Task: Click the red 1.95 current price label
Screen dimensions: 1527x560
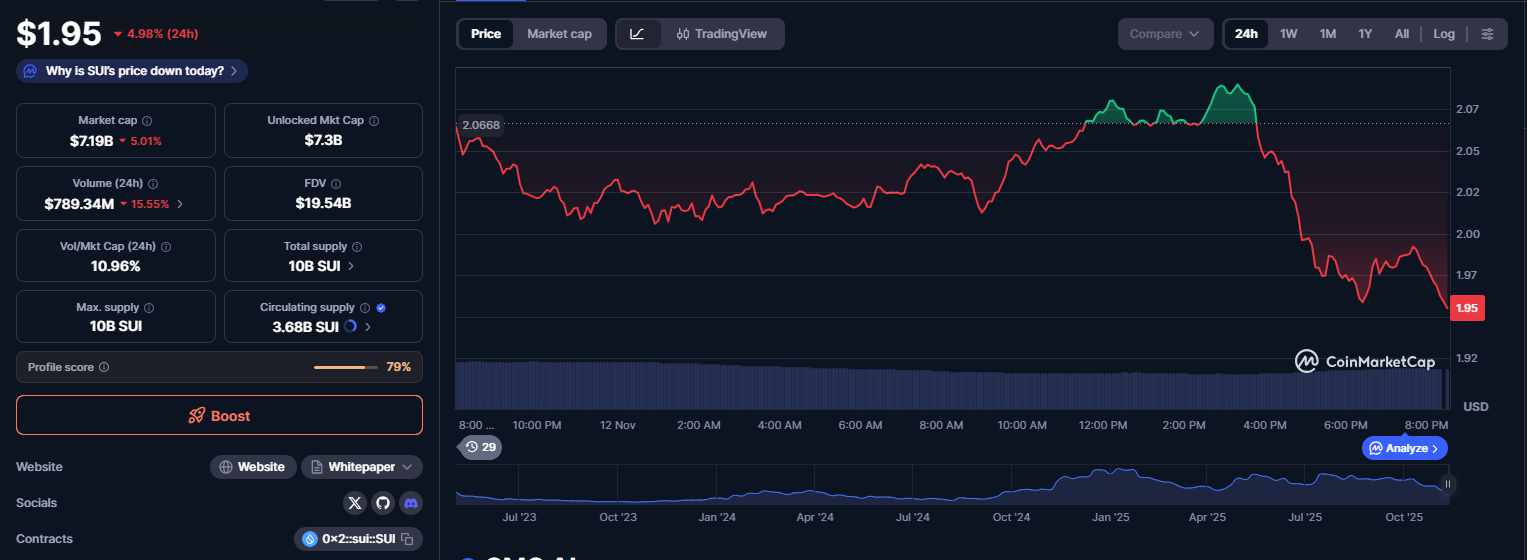Action: pos(1467,308)
